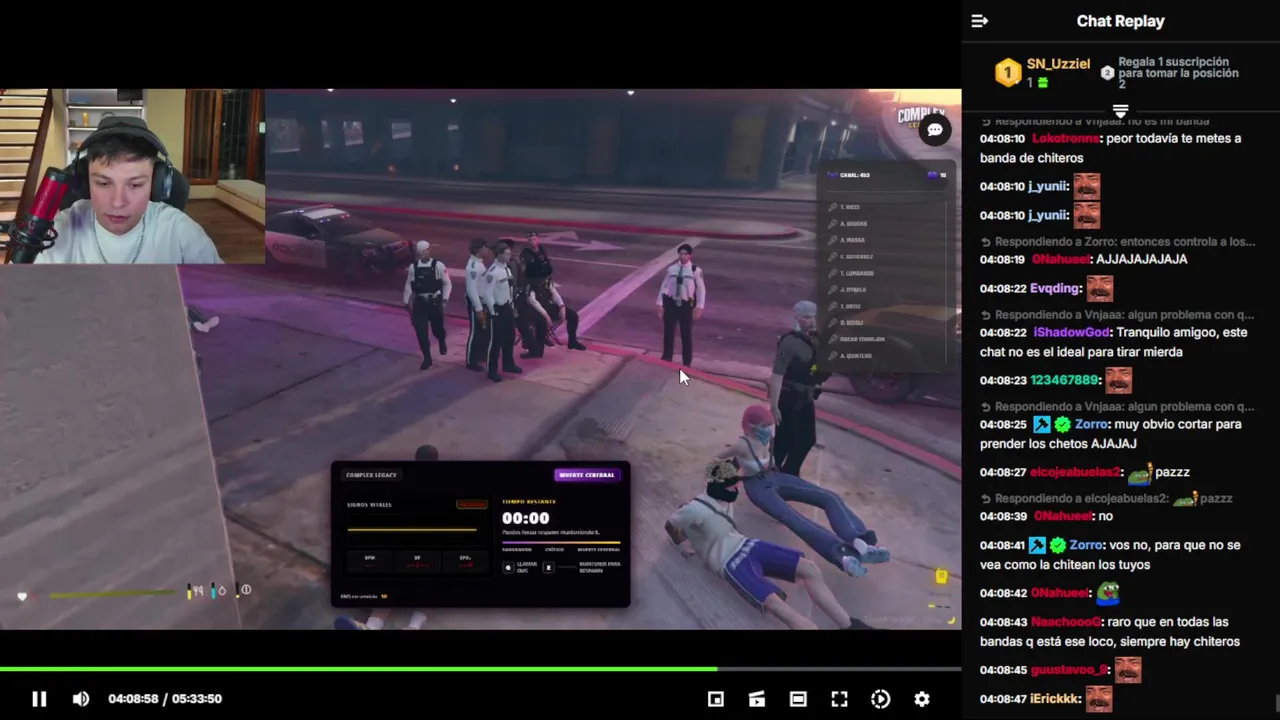The width and height of the screenshot is (1280, 720).
Task: Click the clip creation icon
Action: tap(757, 699)
